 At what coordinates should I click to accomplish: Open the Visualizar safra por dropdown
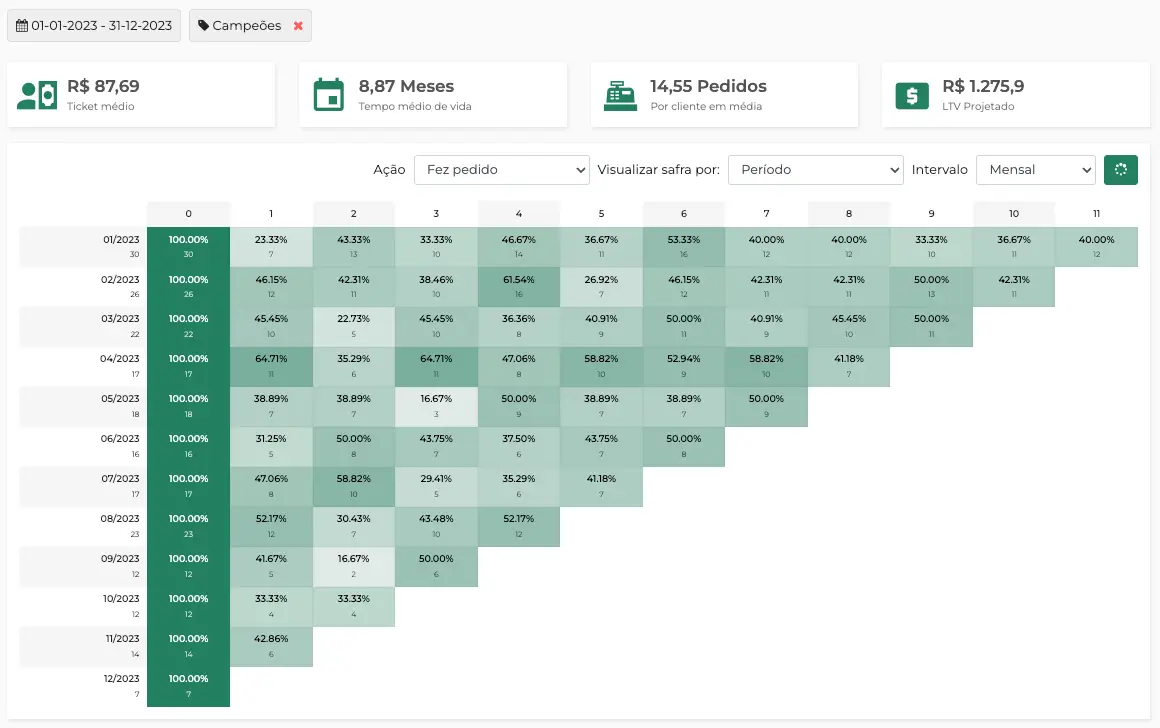click(815, 170)
